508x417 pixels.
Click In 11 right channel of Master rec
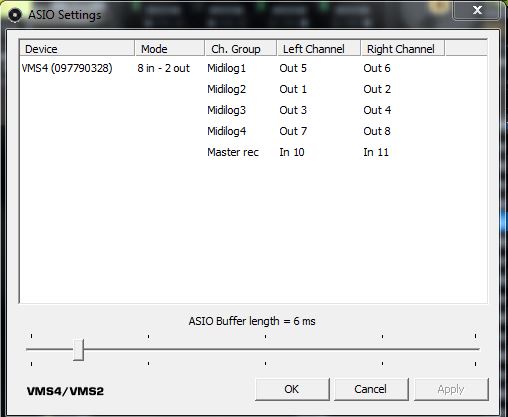(376, 152)
